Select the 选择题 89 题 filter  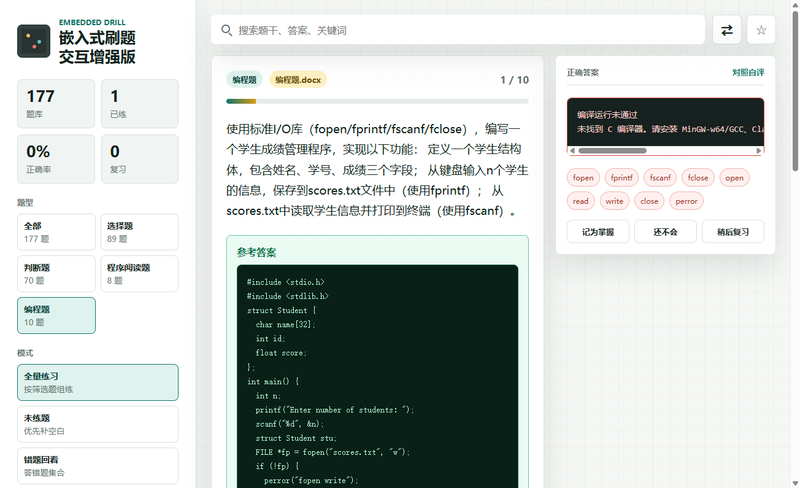139,232
